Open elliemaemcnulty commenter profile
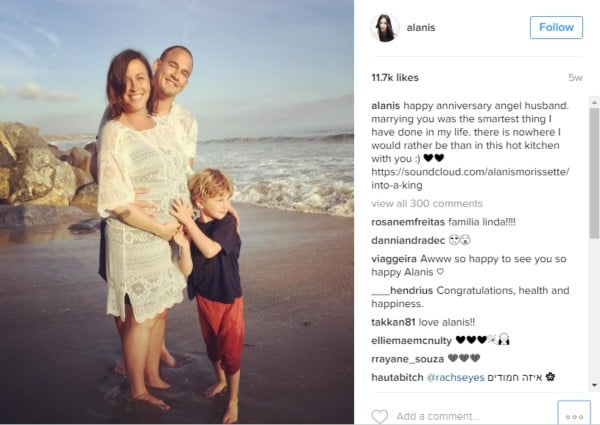This screenshot has height=425, width=600. 411,340
